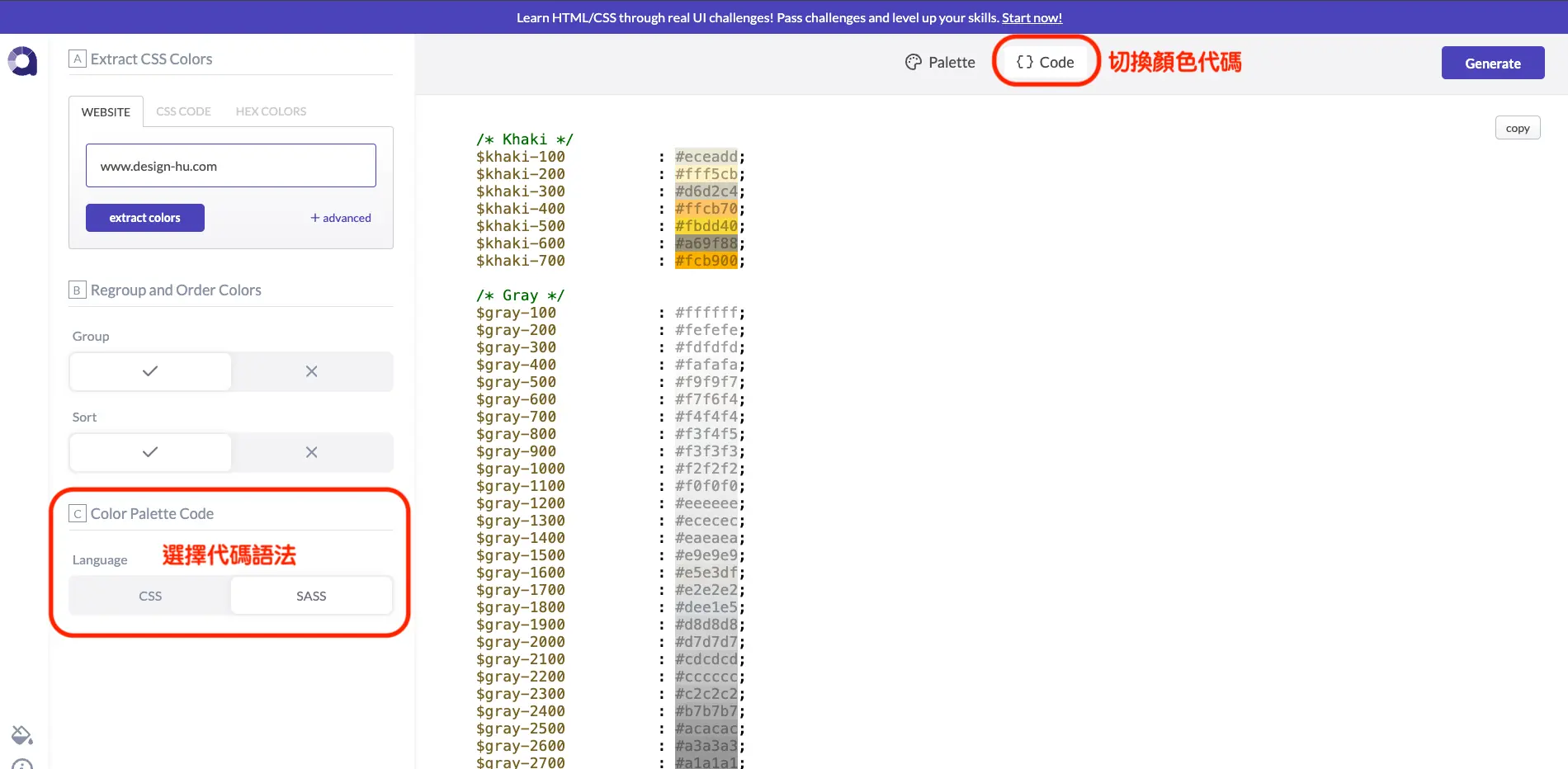This screenshot has height=769, width=1568.
Task: Click the curly braces Code icon
Action: [1025, 62]
